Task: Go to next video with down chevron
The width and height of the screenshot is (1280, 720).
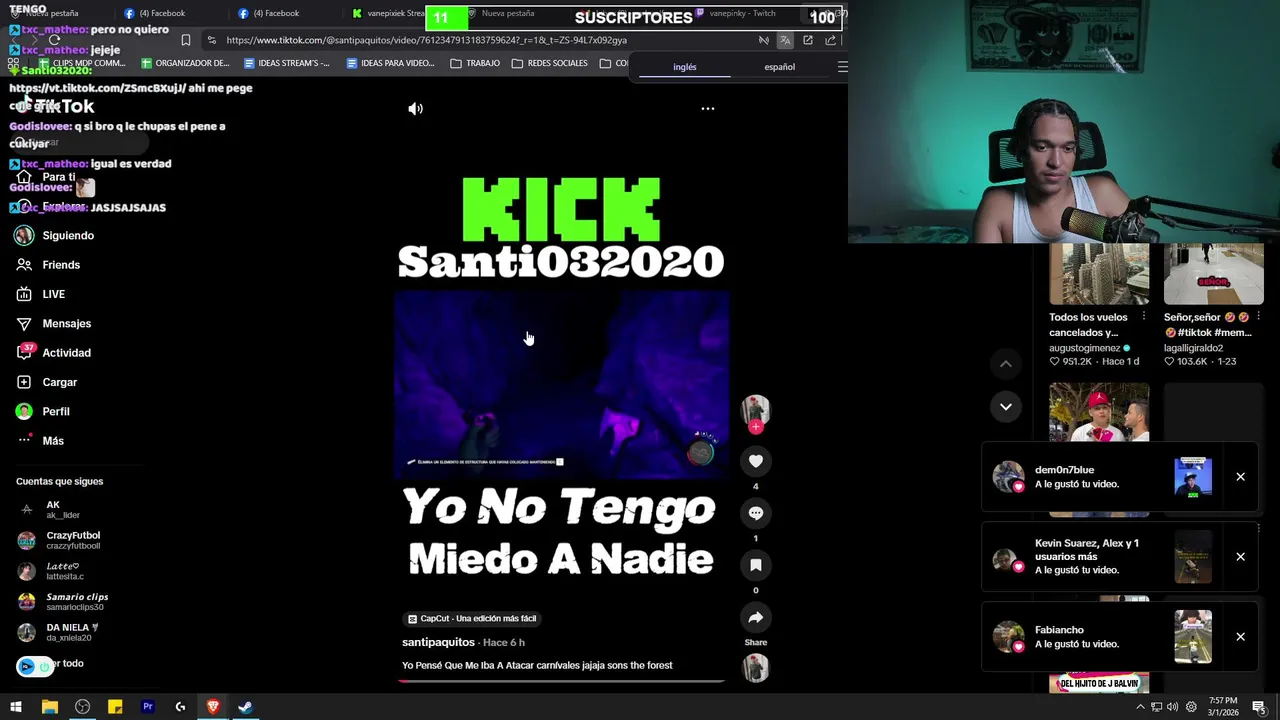Action: 1005,406
